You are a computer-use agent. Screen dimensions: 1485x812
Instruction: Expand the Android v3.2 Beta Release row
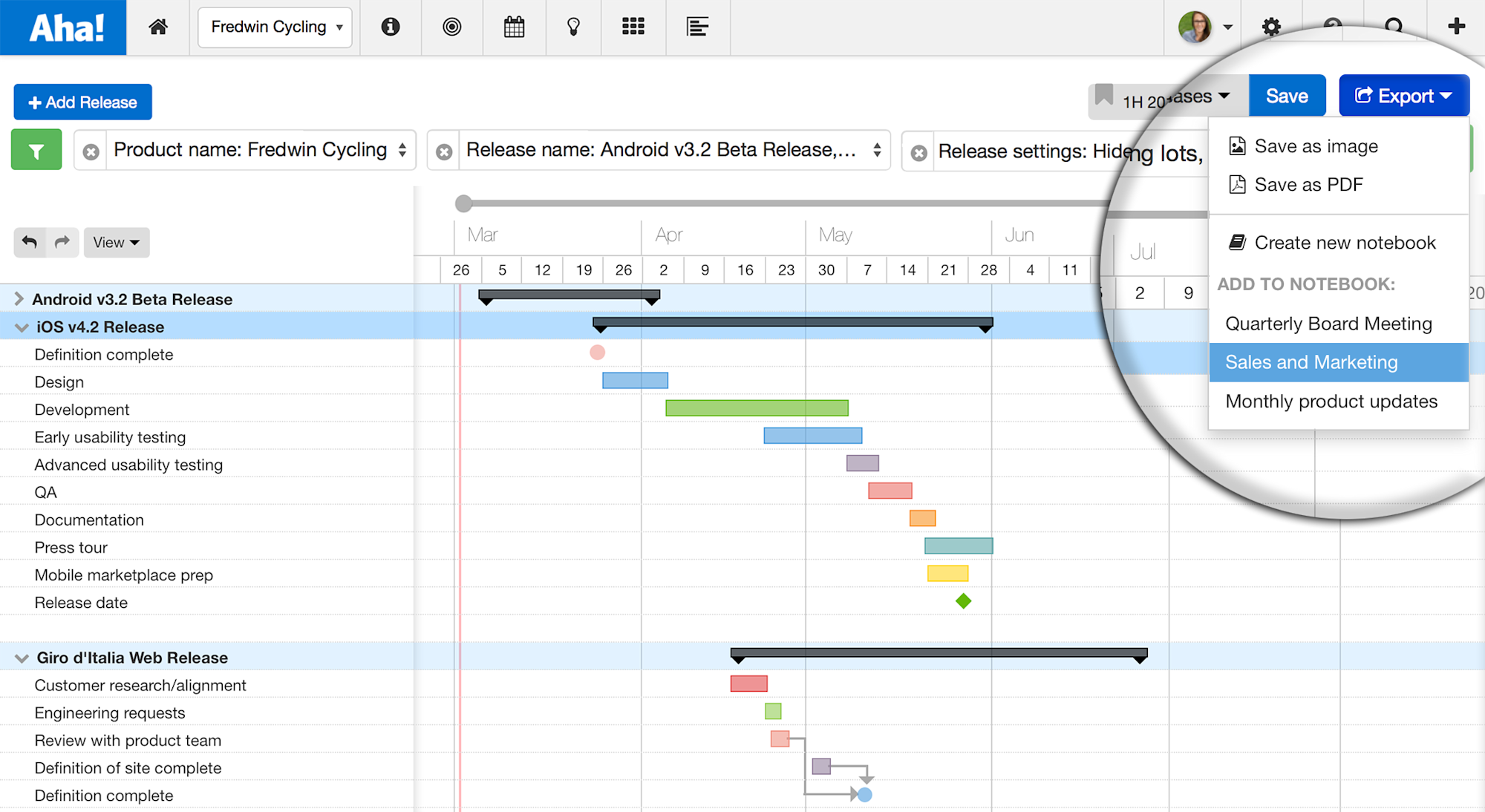point(19,298)
